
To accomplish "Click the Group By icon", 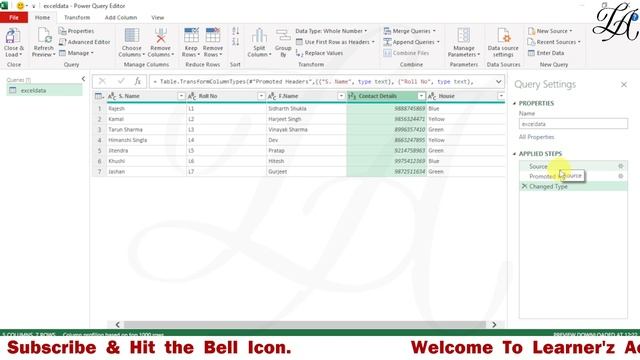I will click(x=283, y=36).
